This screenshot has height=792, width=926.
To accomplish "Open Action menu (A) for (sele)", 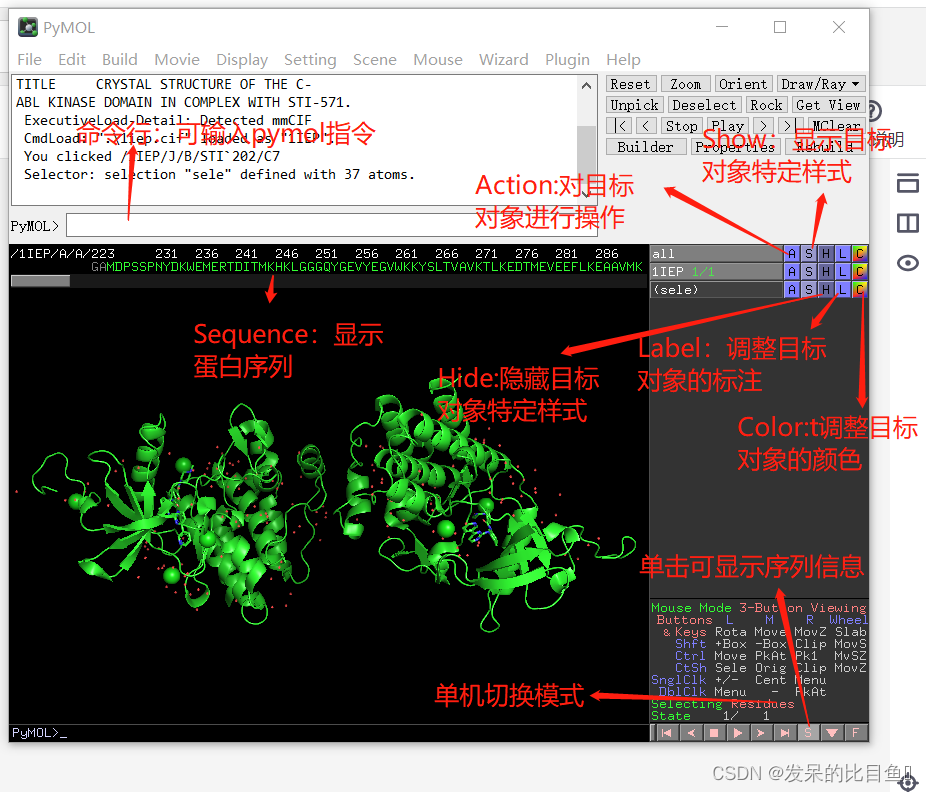I will click(x=792, y=289).
